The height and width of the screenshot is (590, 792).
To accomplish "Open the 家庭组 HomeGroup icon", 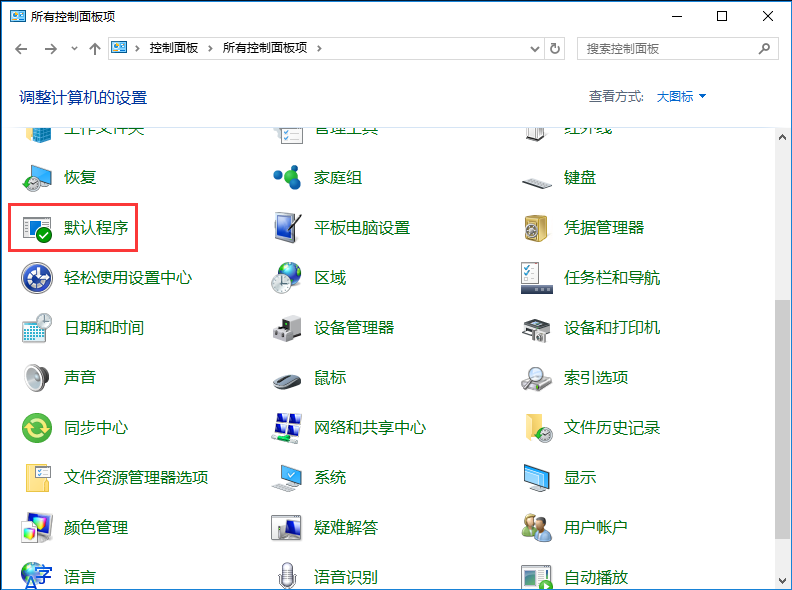I will coord(287,177).
